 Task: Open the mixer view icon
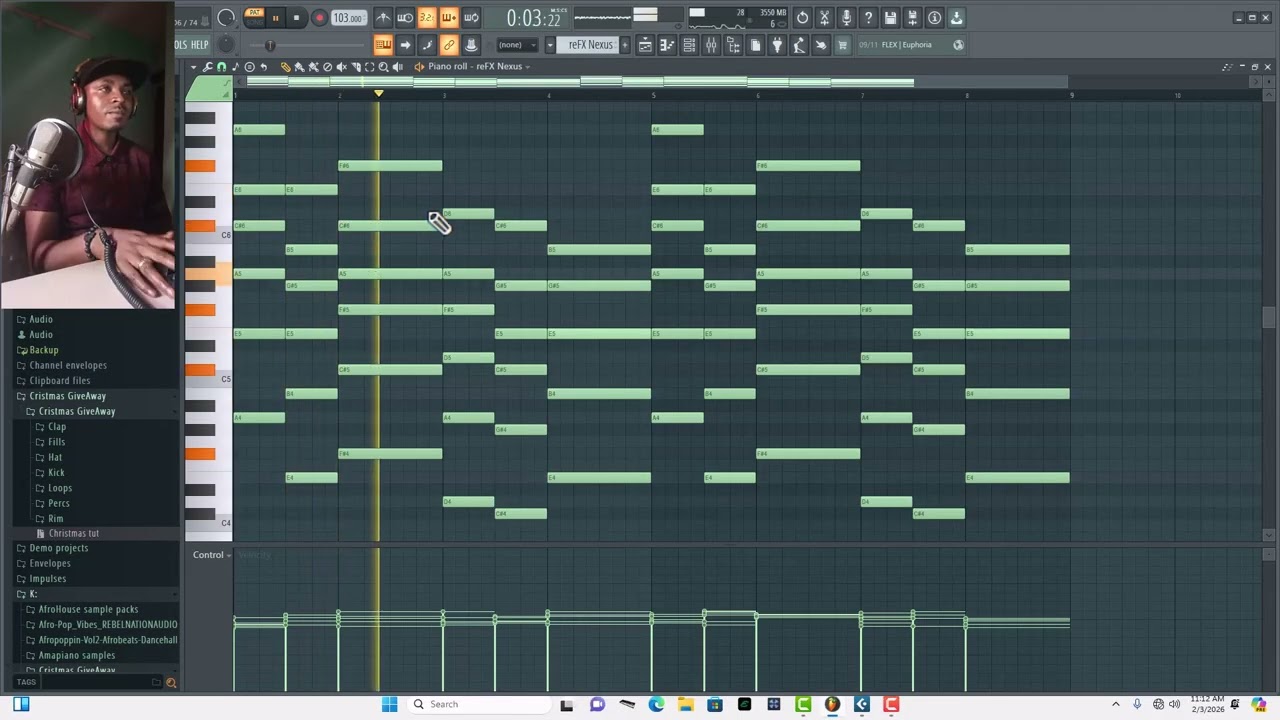(x=711, y=45)
